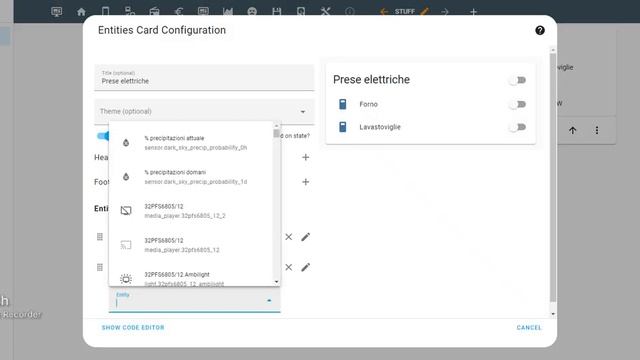The height and width of the screenshot is (360, 640).
Task: Remove the first entity row with X
Action: click(289, 237)
